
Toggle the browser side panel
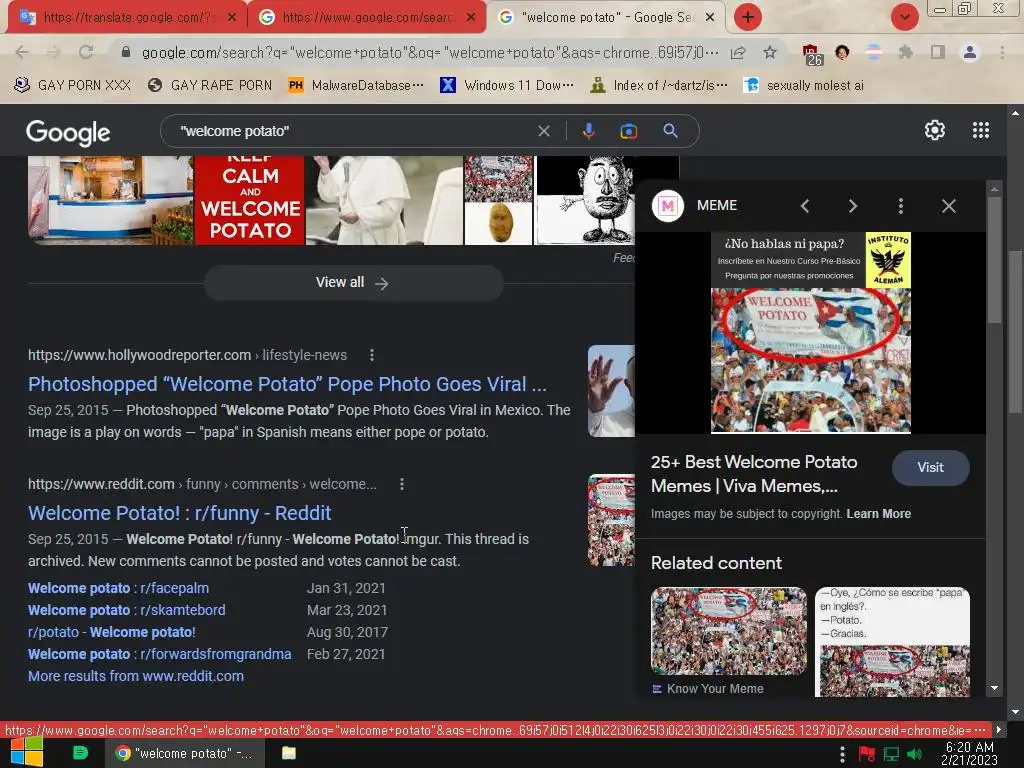click(x=938, y=52)
